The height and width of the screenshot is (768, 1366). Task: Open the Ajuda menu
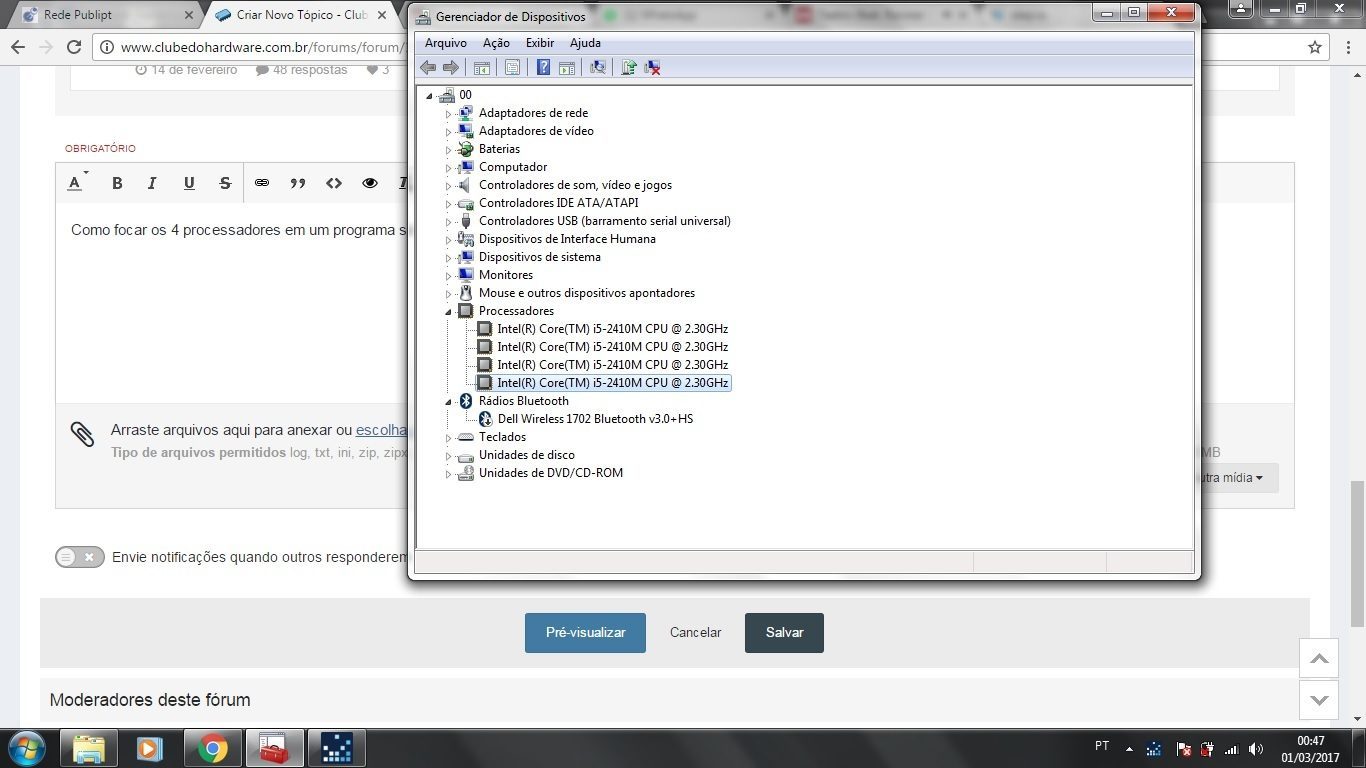click(x=585, y=43)
